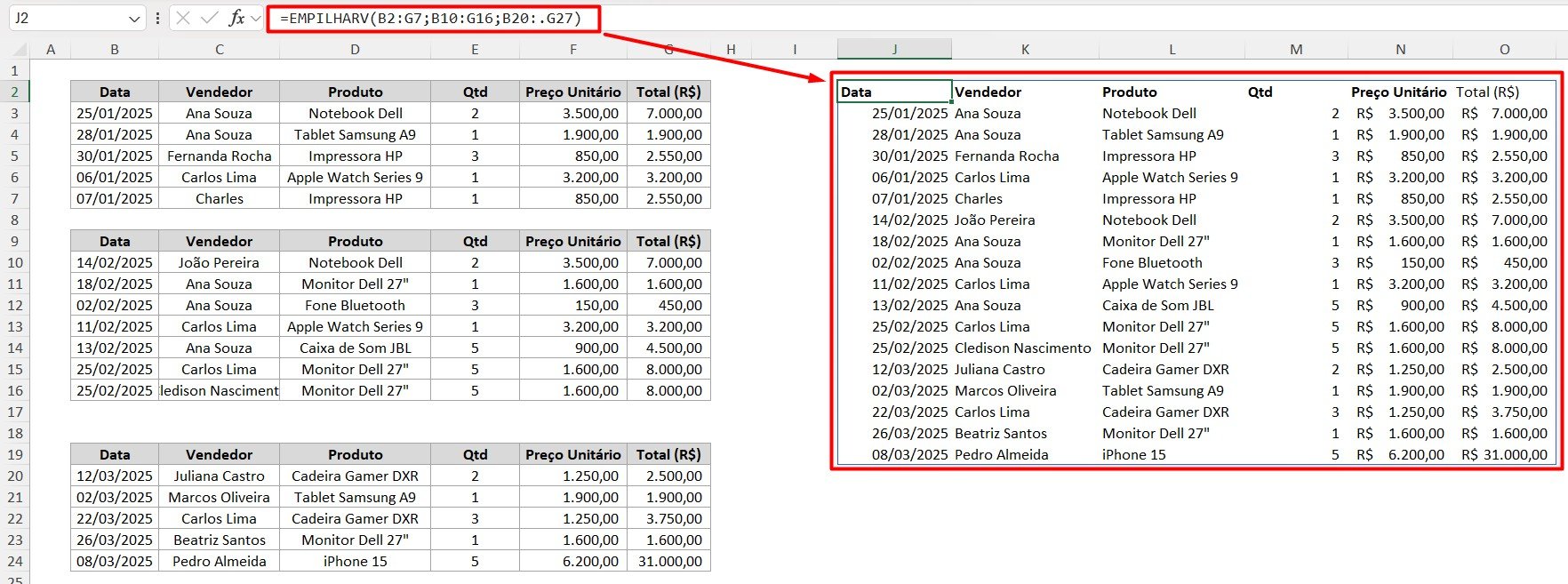Click date 12/03/2025 in column B

click(115, 476)
